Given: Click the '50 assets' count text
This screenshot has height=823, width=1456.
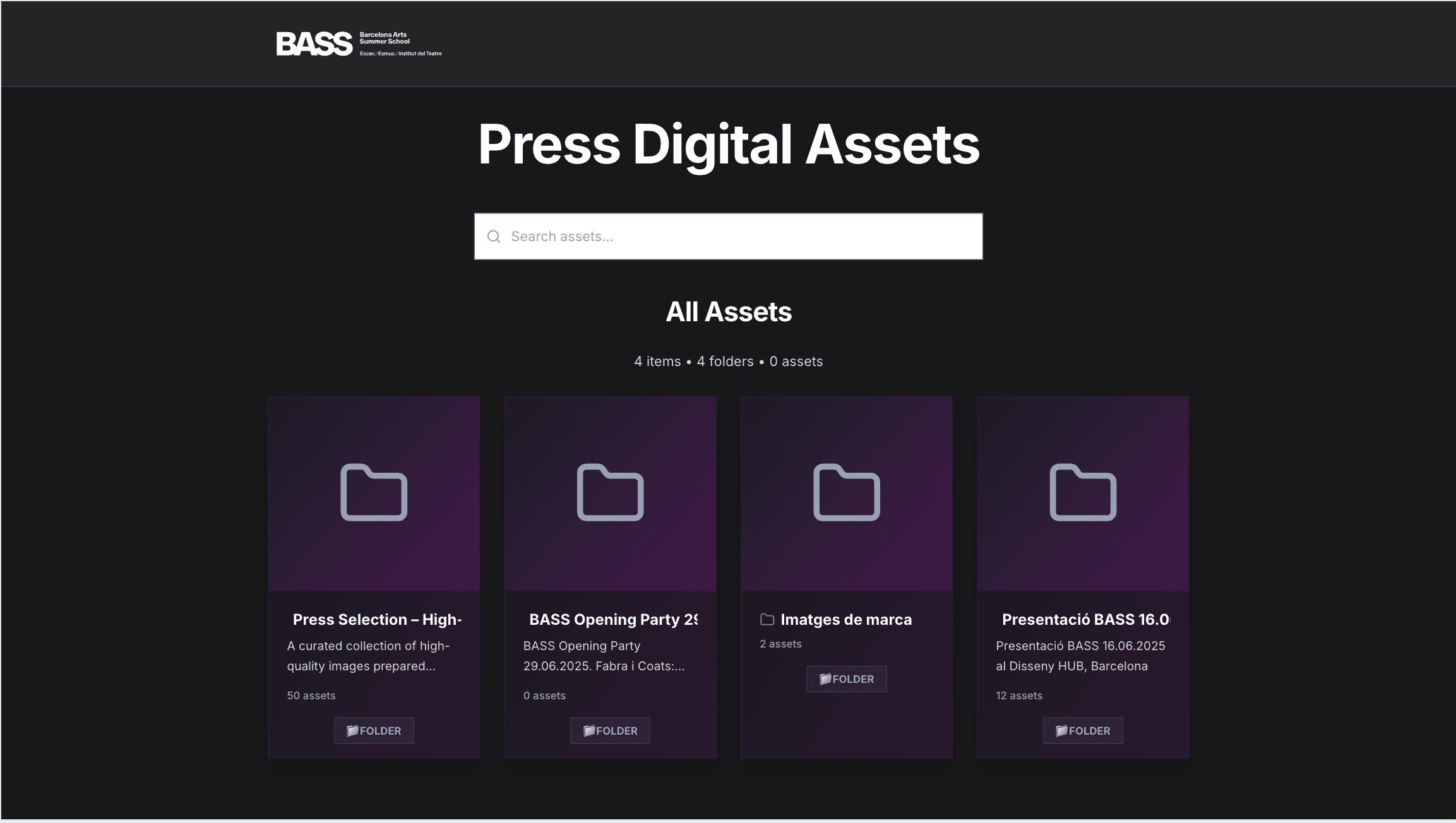Looking at the screenshot, I should [x=311, y=696].
